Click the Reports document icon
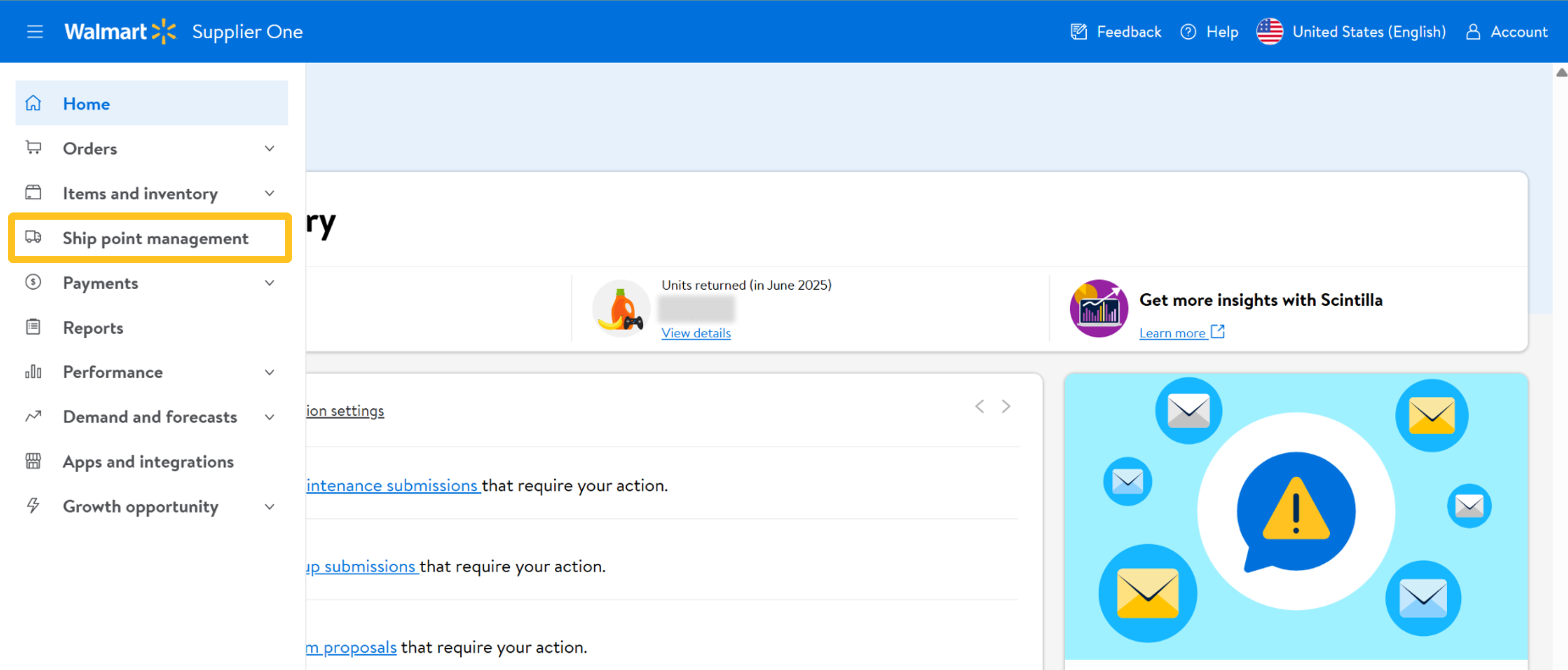 point(34,327)
